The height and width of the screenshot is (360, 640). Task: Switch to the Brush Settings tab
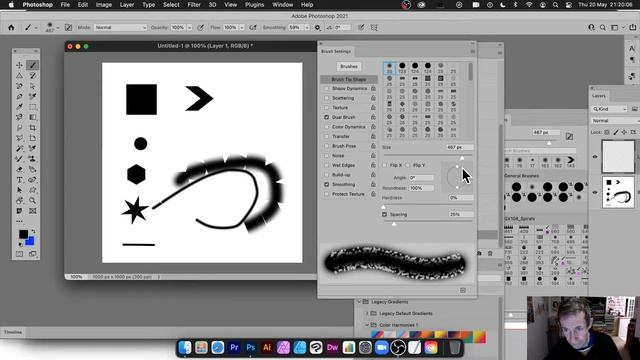click(336, 51)
